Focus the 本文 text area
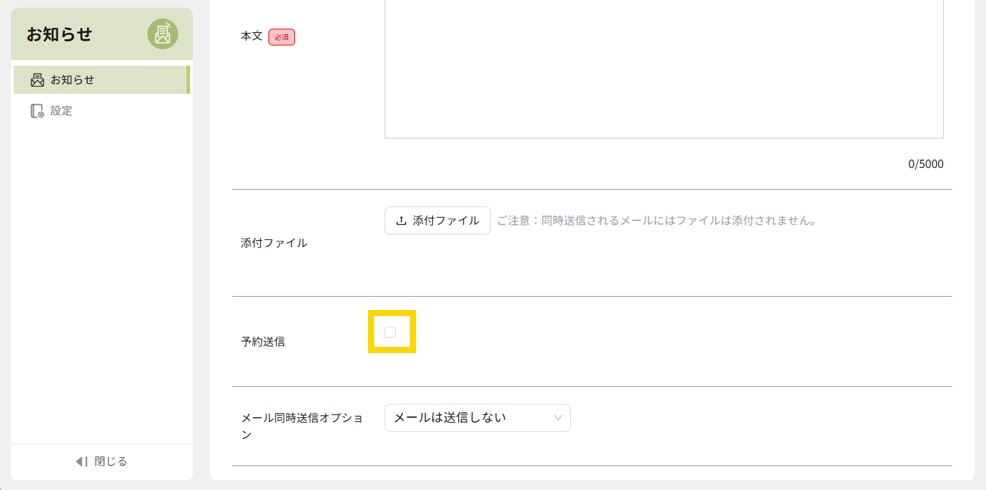The height and width of the screenshot is (490, 986). click(663, 70)
